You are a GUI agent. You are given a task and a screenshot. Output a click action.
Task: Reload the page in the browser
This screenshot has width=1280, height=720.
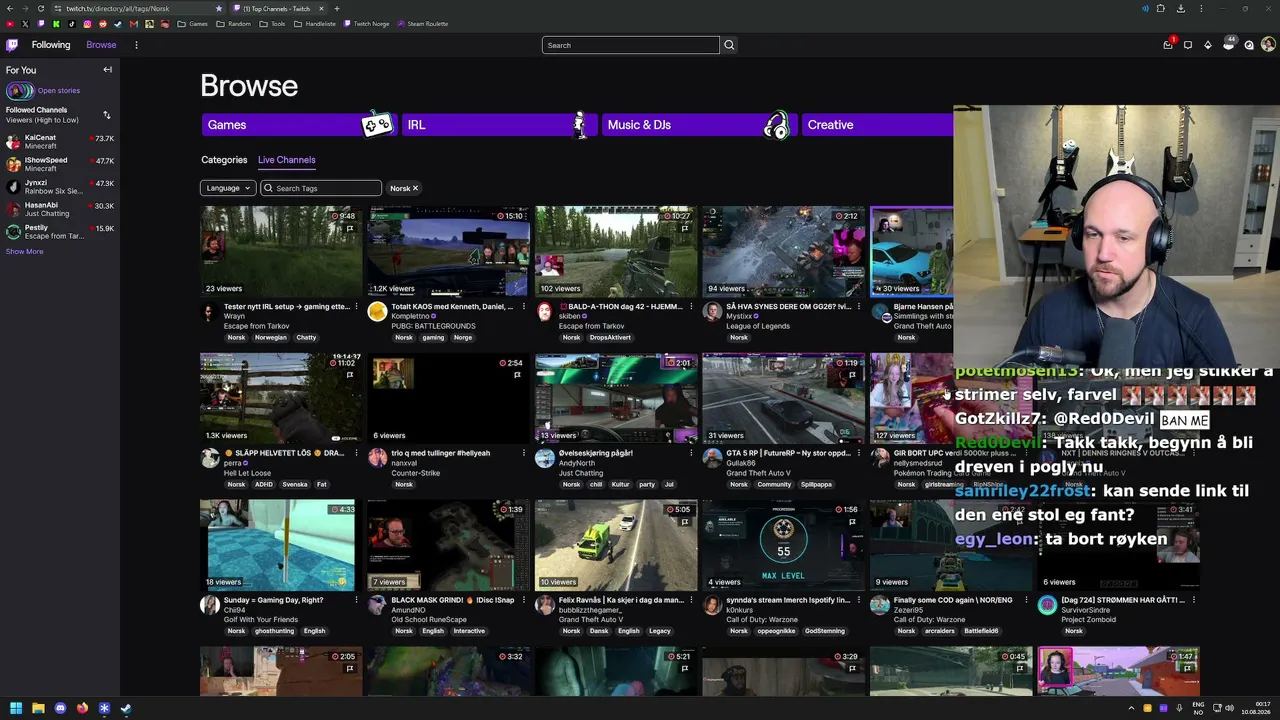coord(41,8)
